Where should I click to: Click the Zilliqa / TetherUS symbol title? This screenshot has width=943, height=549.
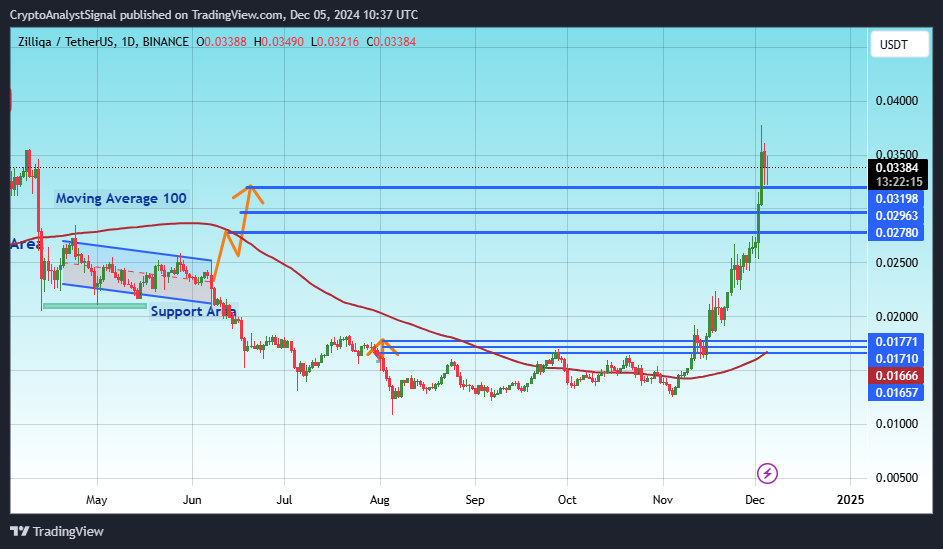pyautogui.click(x=66, y=41)
